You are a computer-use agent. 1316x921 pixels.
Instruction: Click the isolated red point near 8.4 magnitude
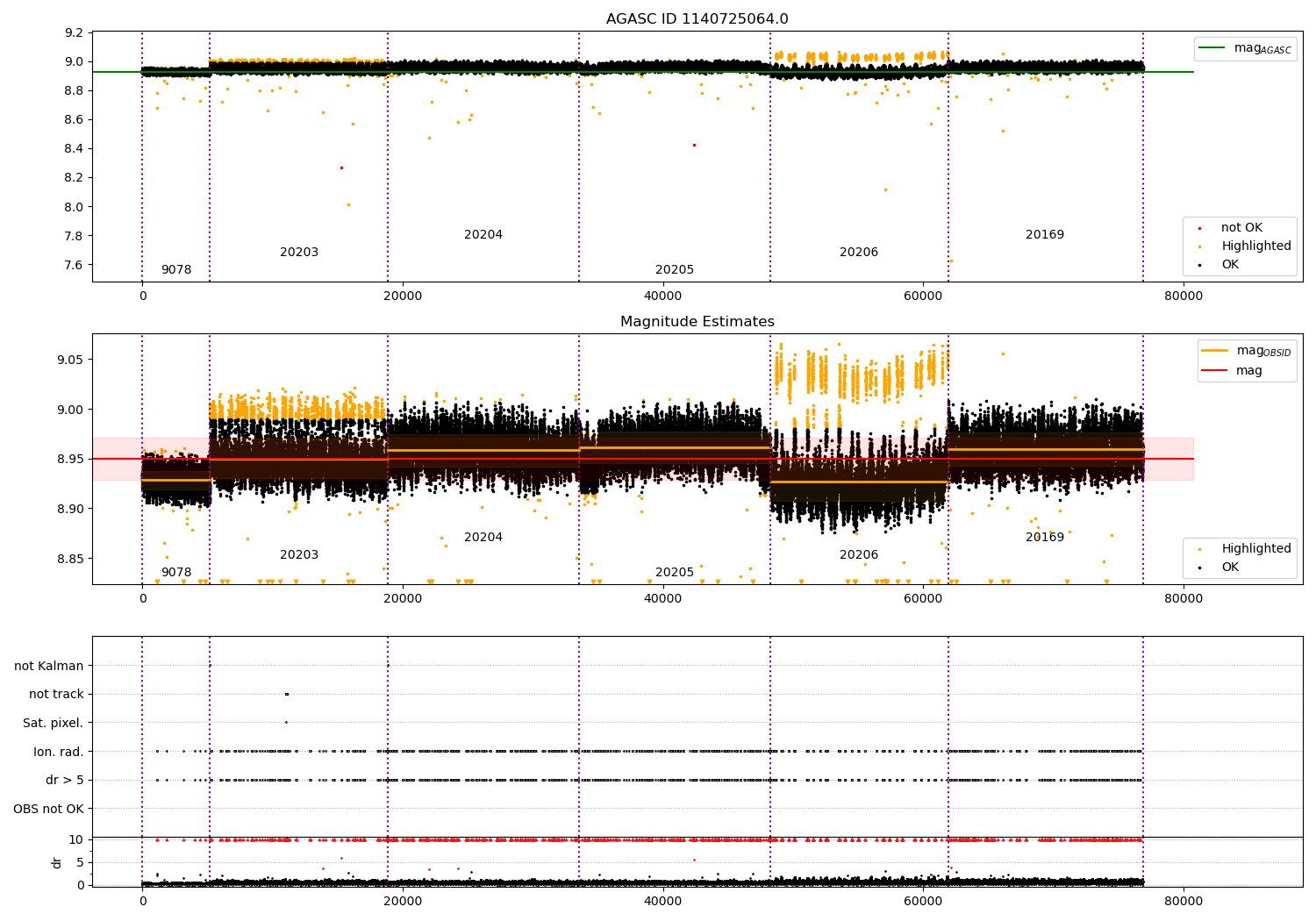[x=694, y=145]
